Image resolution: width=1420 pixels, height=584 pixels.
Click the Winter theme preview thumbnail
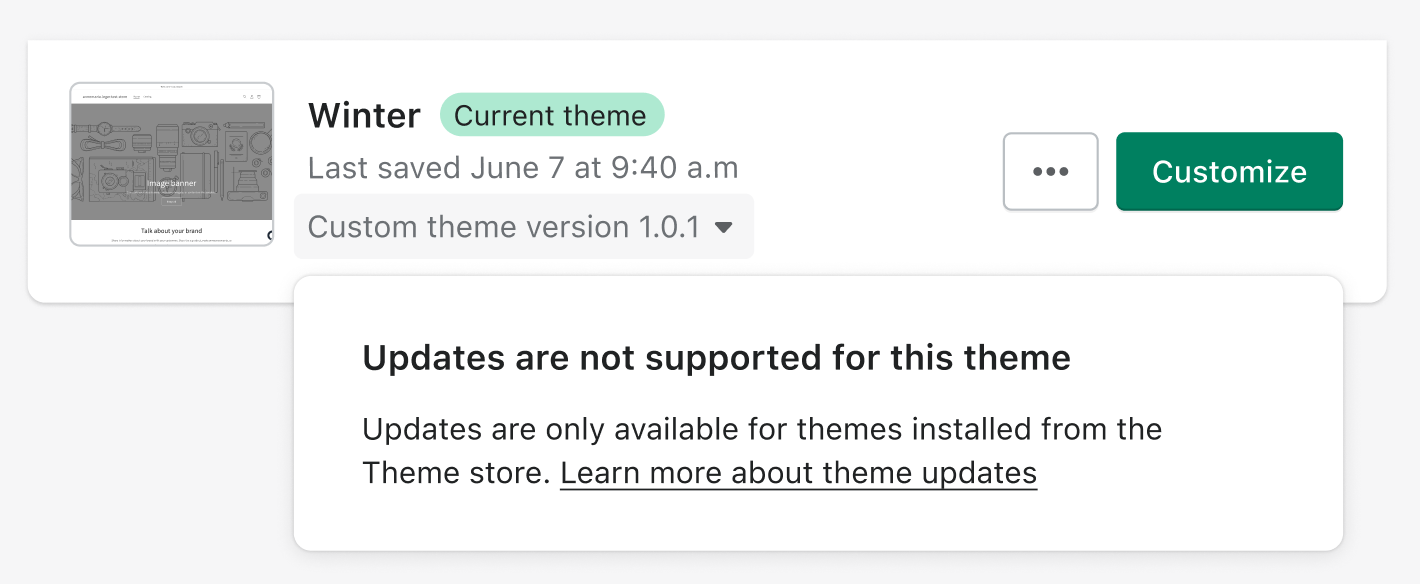[x=171, y=163]
